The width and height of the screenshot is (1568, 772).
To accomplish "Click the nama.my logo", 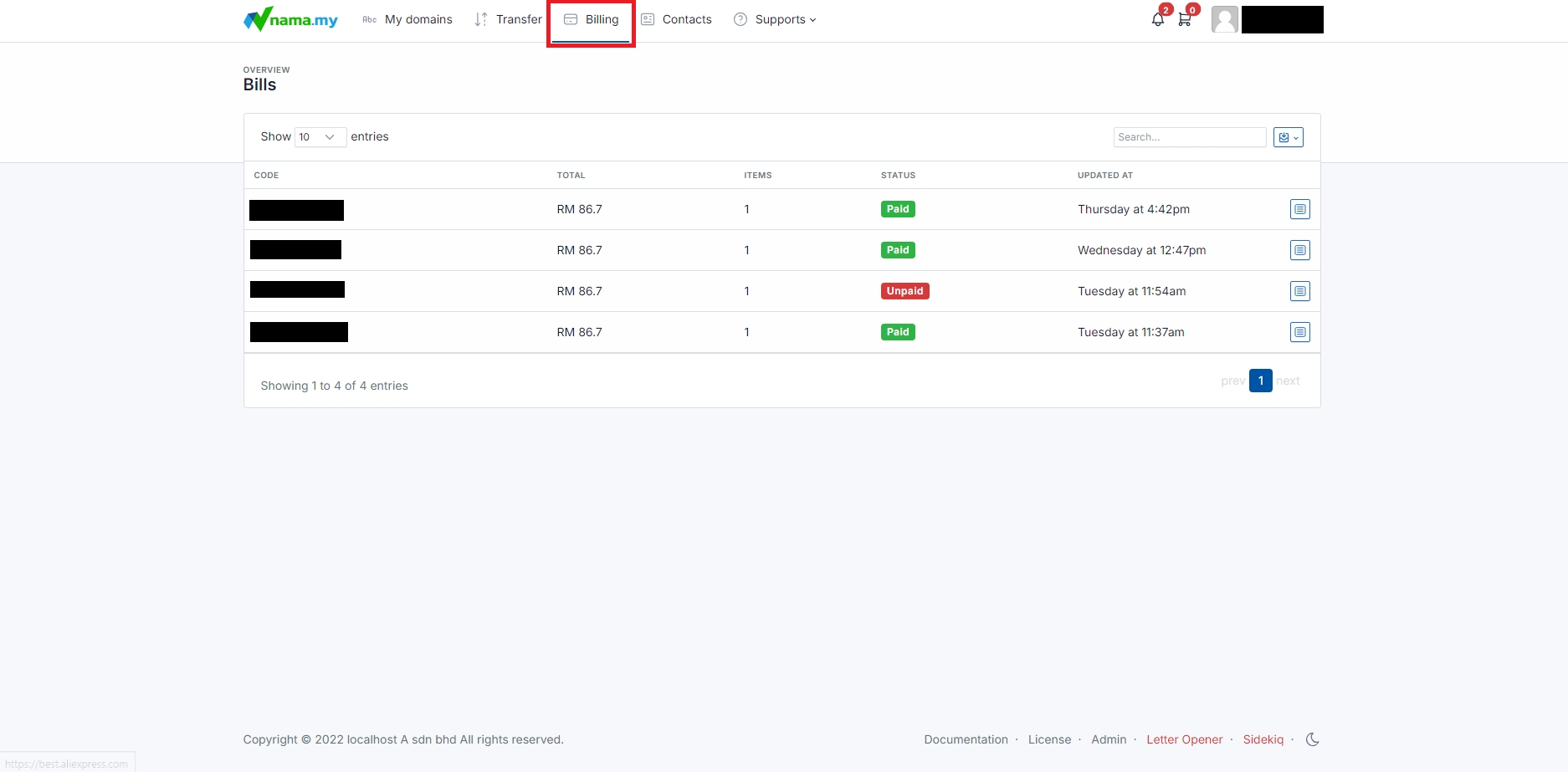I will tap(290, 19).
